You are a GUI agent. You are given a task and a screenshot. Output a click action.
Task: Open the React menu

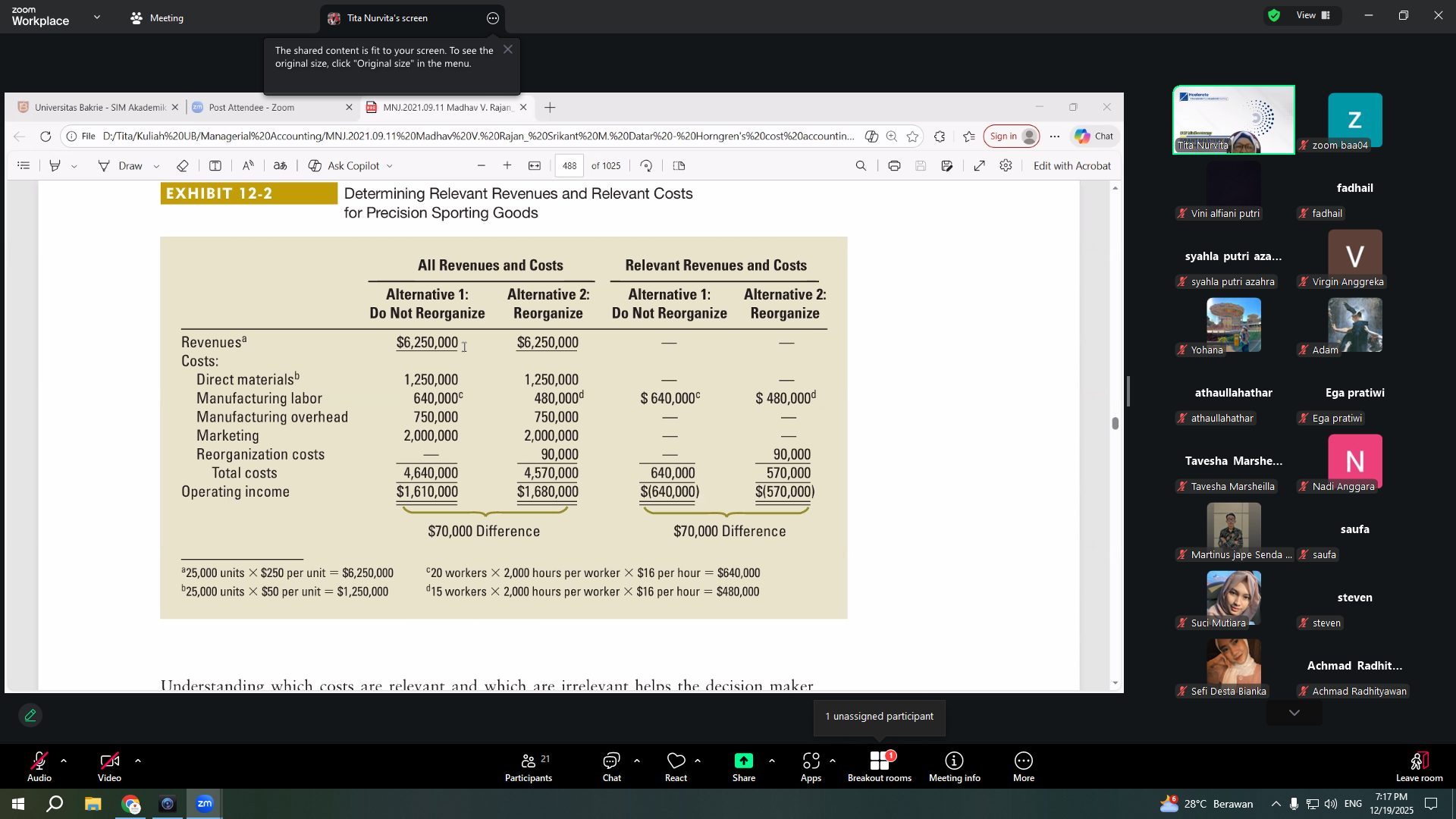tap(676, 766)
